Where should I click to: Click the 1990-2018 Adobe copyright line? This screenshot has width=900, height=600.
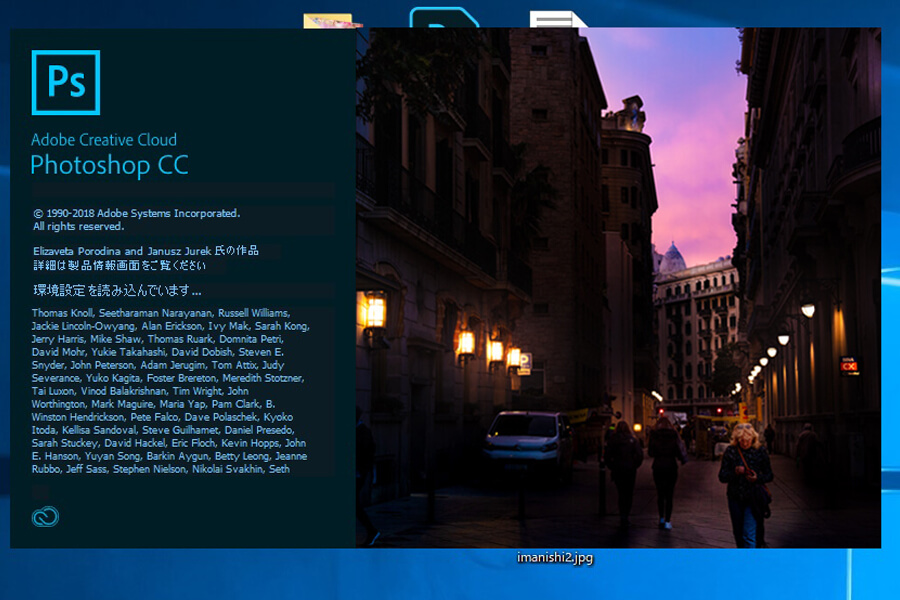pos(136,213)
